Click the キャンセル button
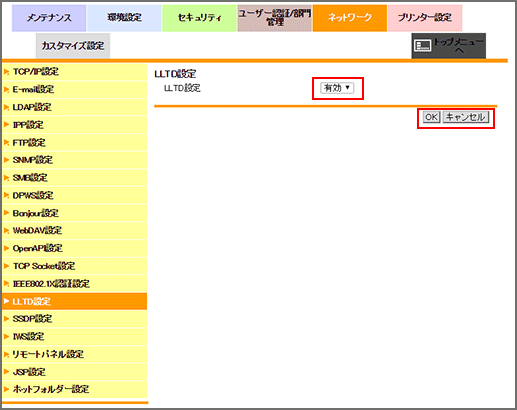 click(466, 117)
